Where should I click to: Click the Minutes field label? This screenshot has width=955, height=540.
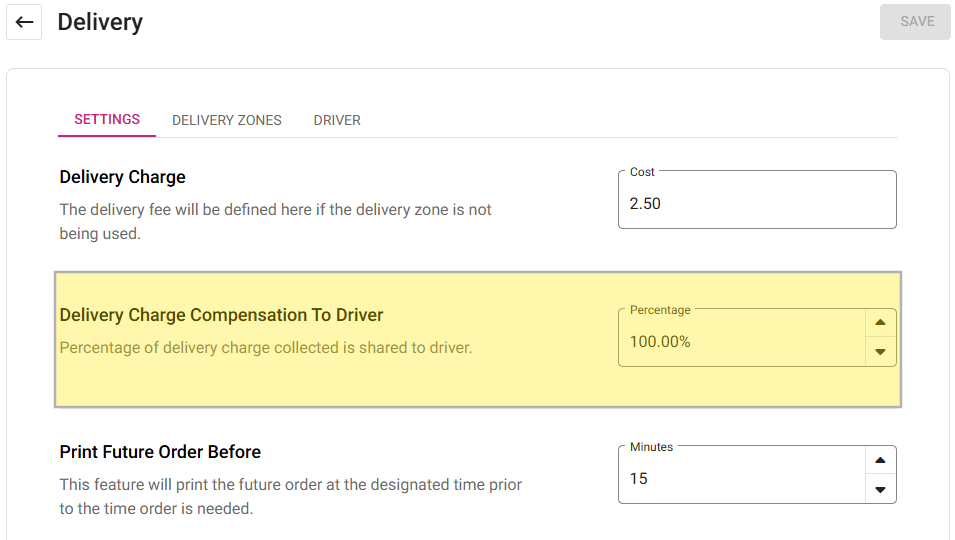pyautogui.click(x=651, y=447)
